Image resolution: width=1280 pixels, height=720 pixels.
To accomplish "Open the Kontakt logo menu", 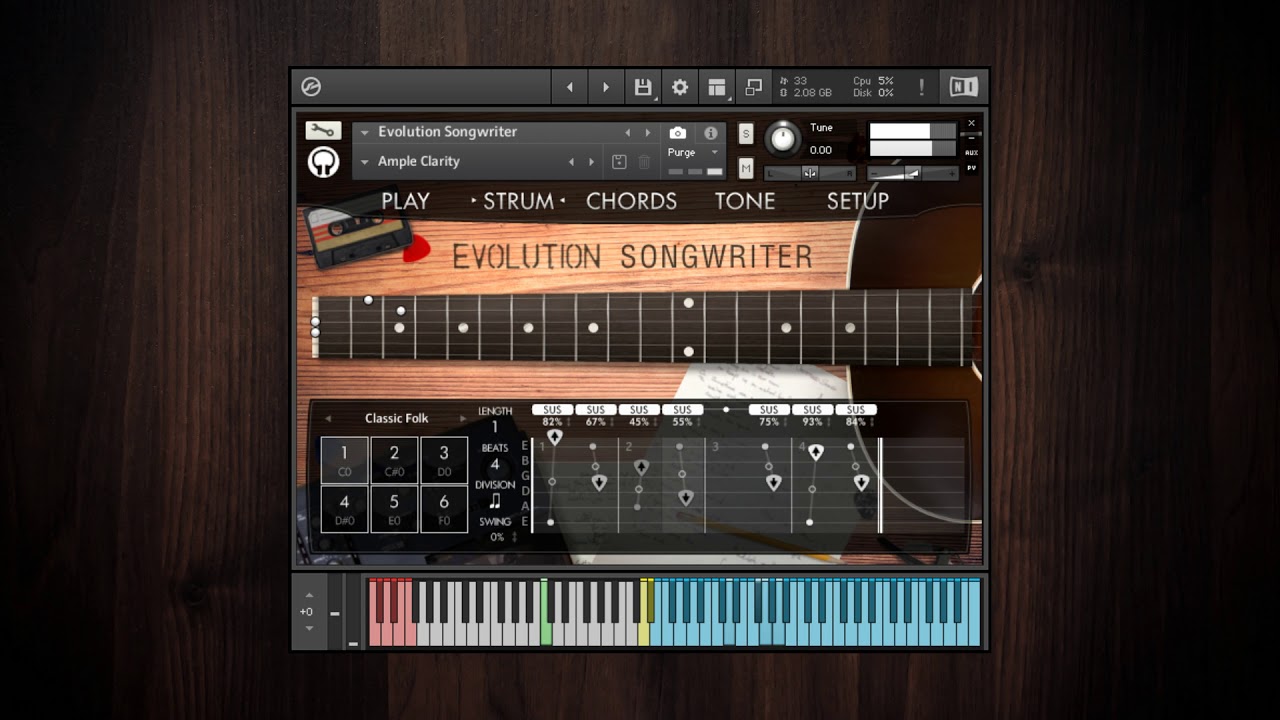I will click(311, 87).
